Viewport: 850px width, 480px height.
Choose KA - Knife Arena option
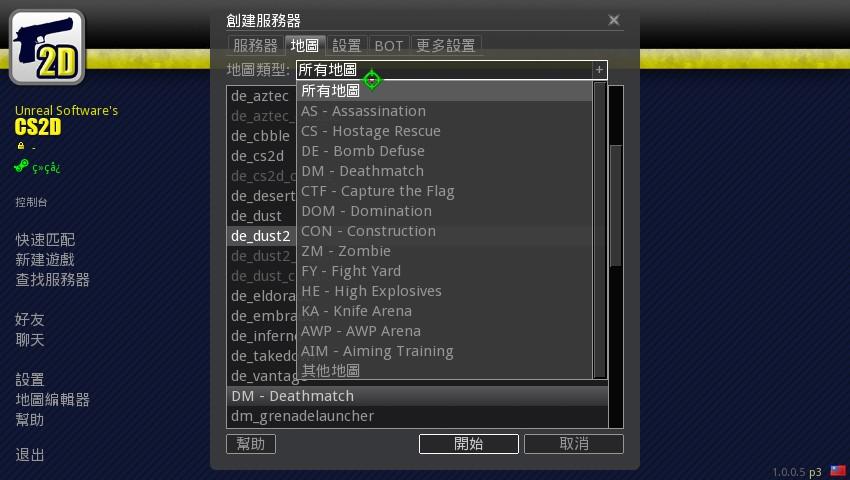coord(445,311)
